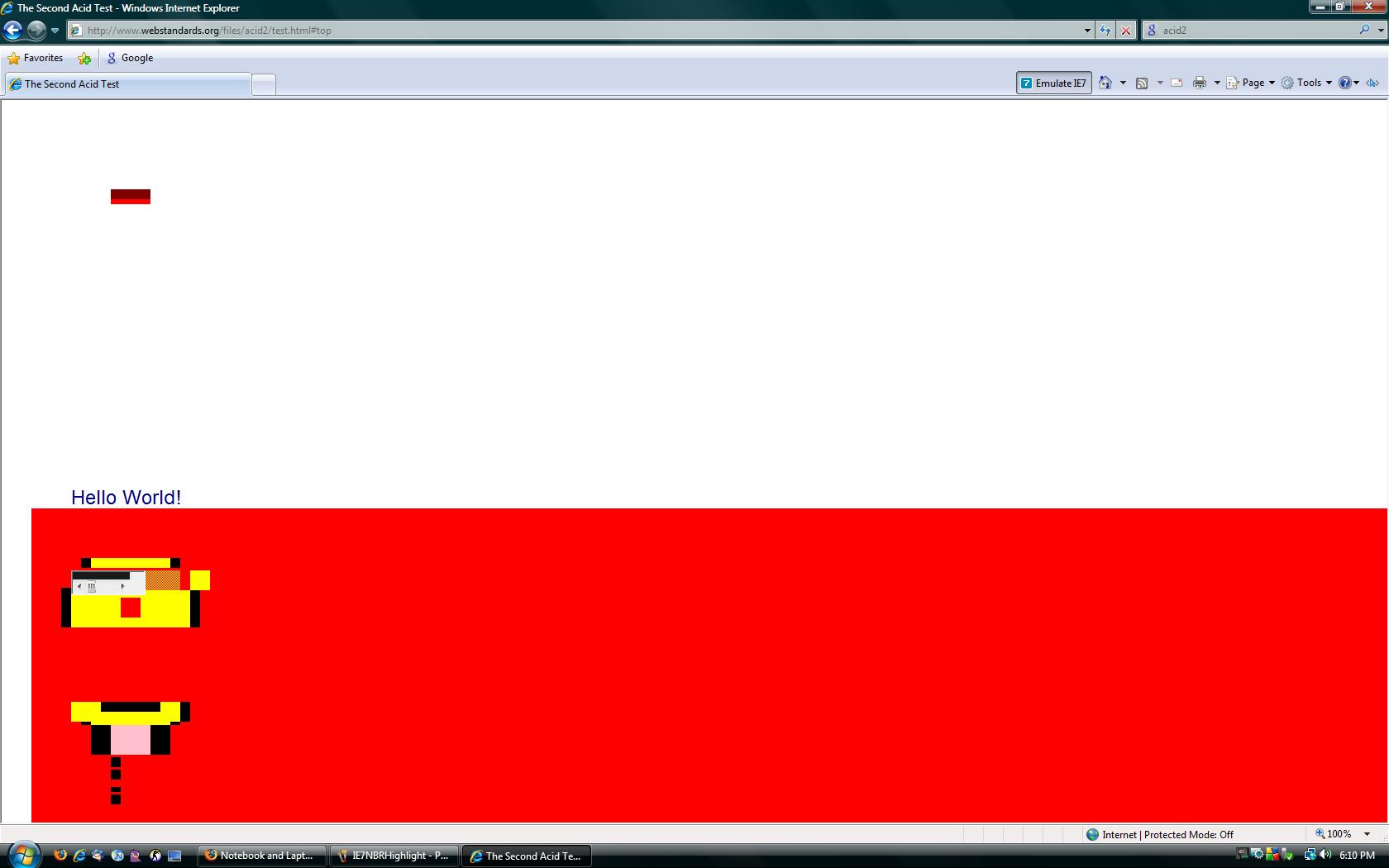Launch Firefox from the Quick Launch bar

click(x=60, y=856)
